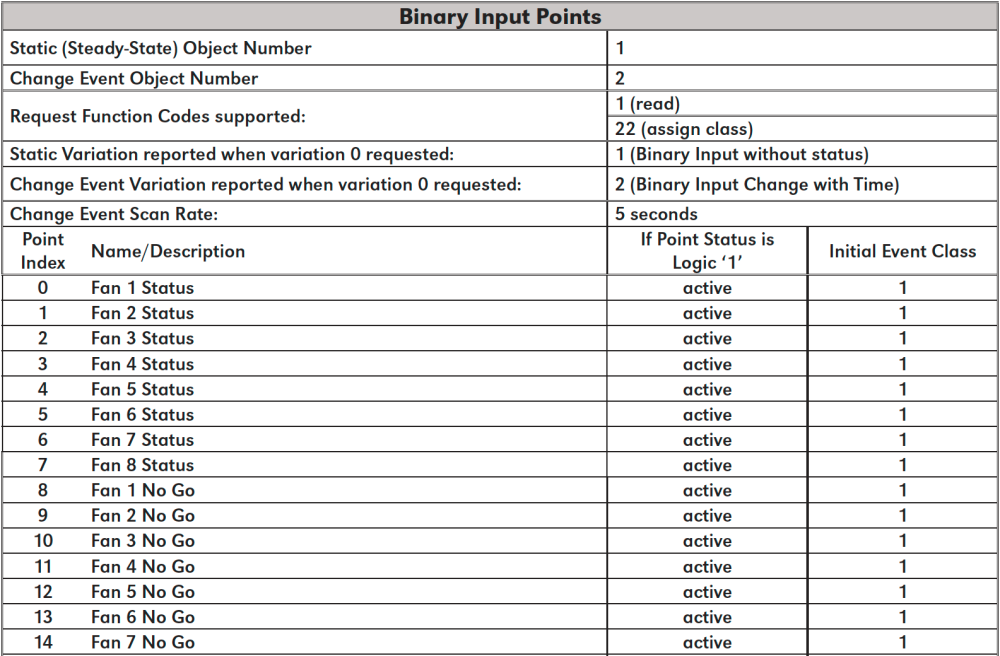
Task: Select the Fan 5 No Go row name
Action: click(143, 592)
